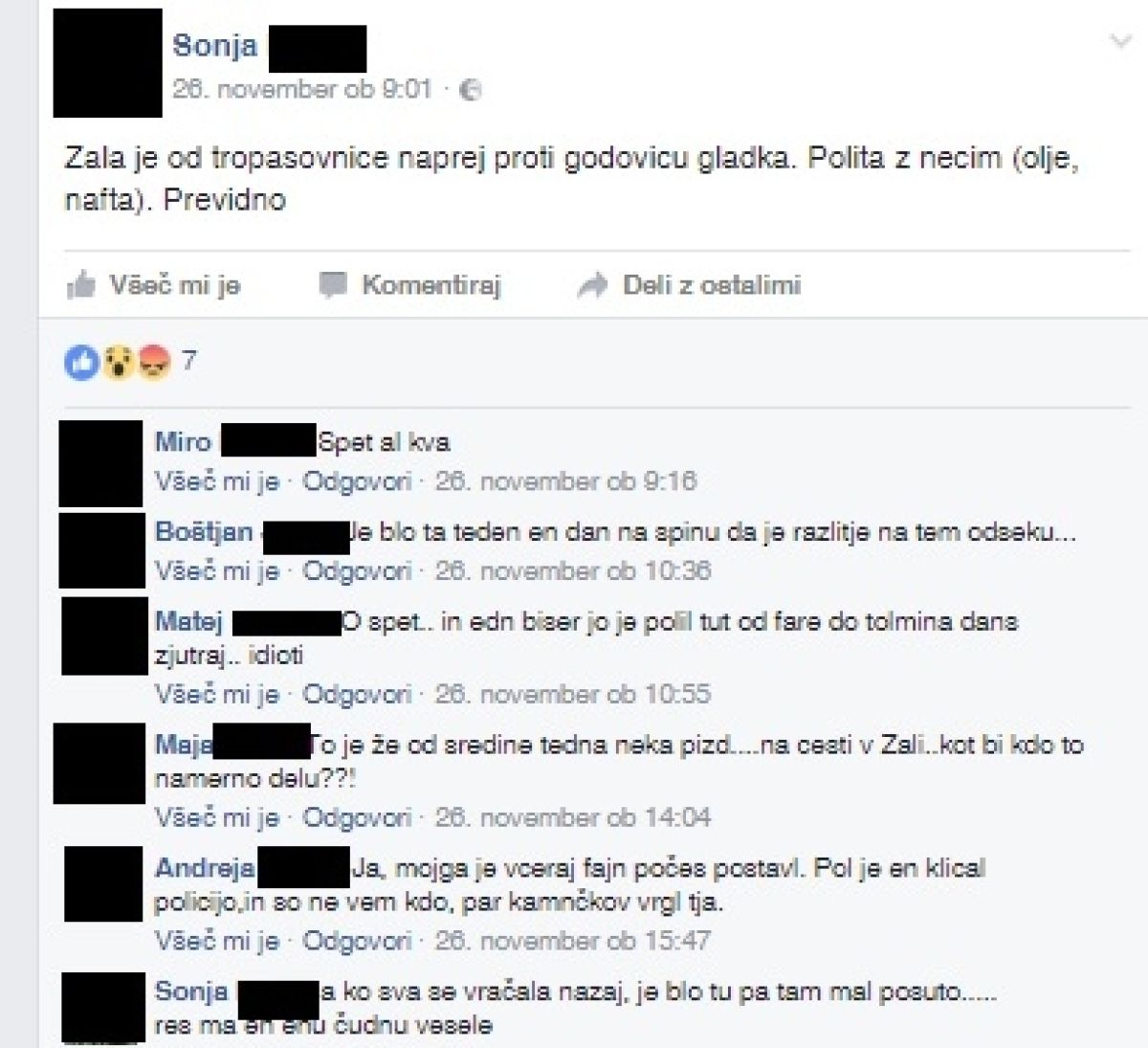1148x1048 pixels.
Task: Click Miro's commenter avatar thumbnail
Action: click(x=100, y=463)
